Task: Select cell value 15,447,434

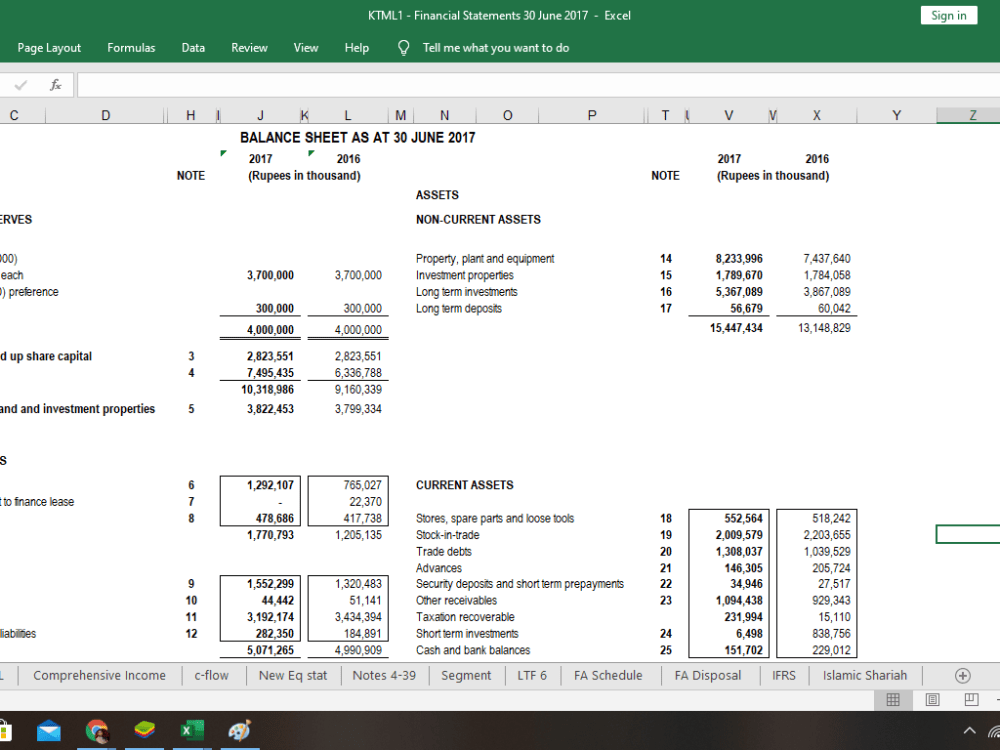Action: (736, 328)
